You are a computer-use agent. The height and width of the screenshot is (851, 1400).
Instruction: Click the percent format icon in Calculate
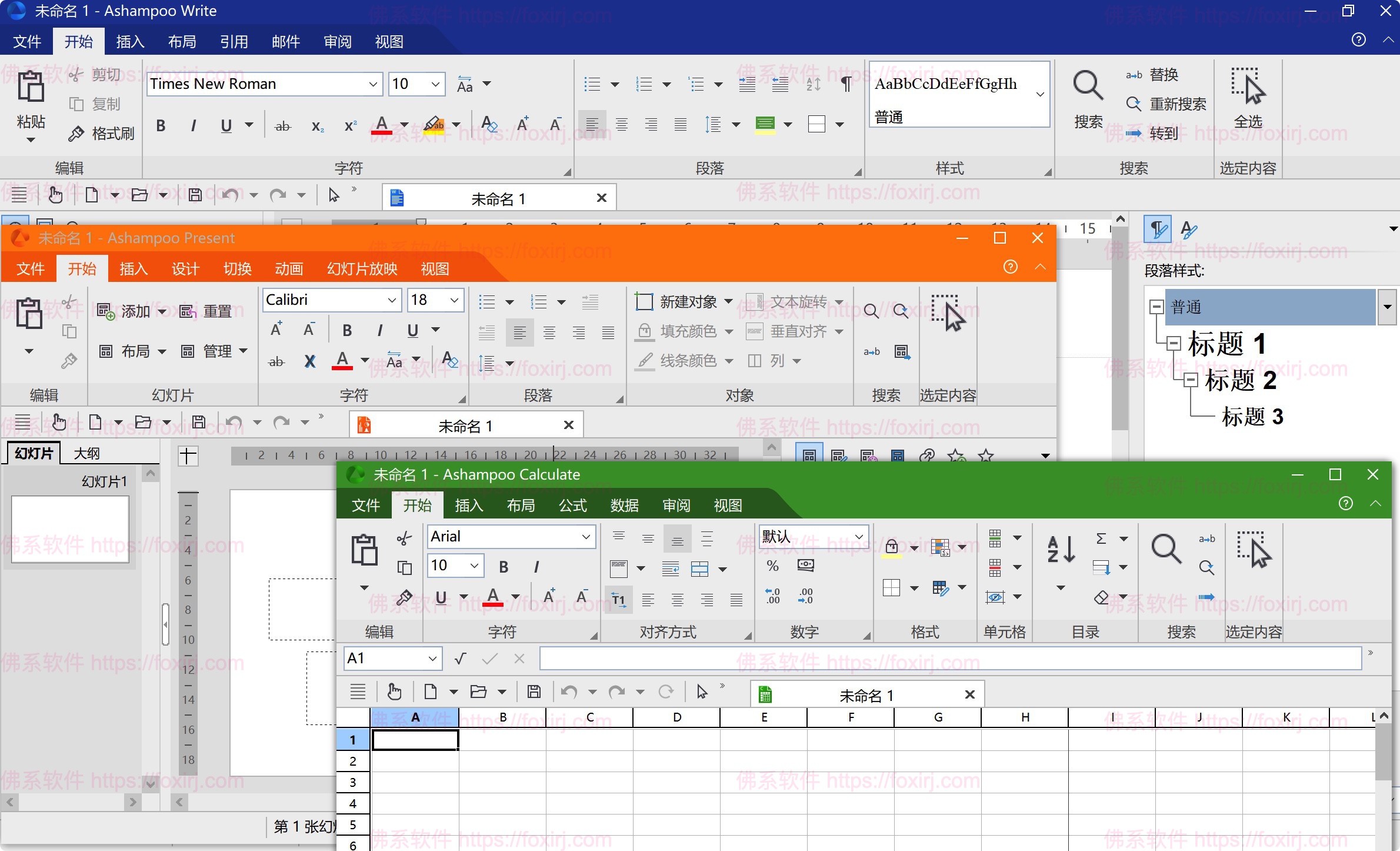pos(772,566)
